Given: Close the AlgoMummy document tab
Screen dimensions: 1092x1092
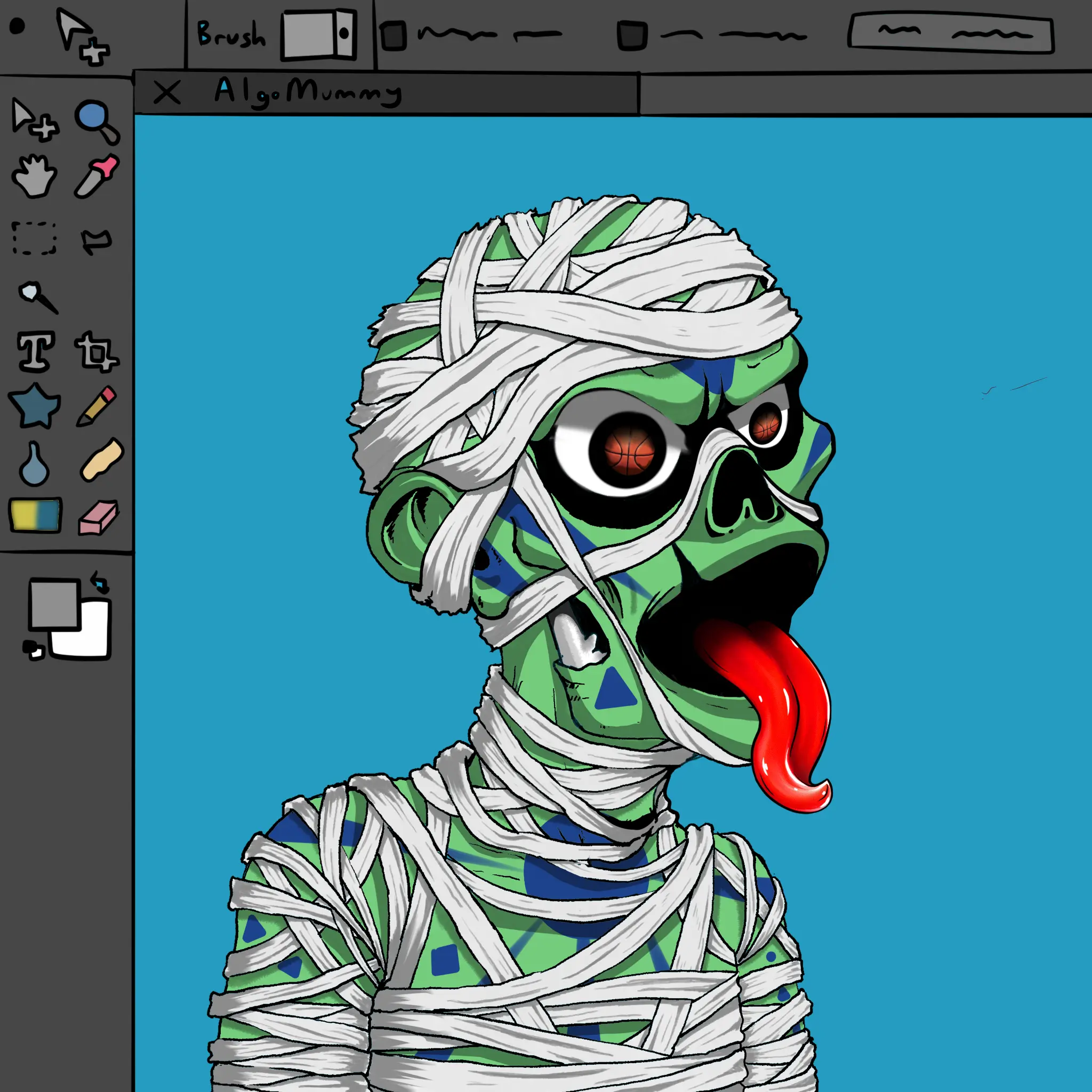Looking at the screenshot, I should [167, 93].
